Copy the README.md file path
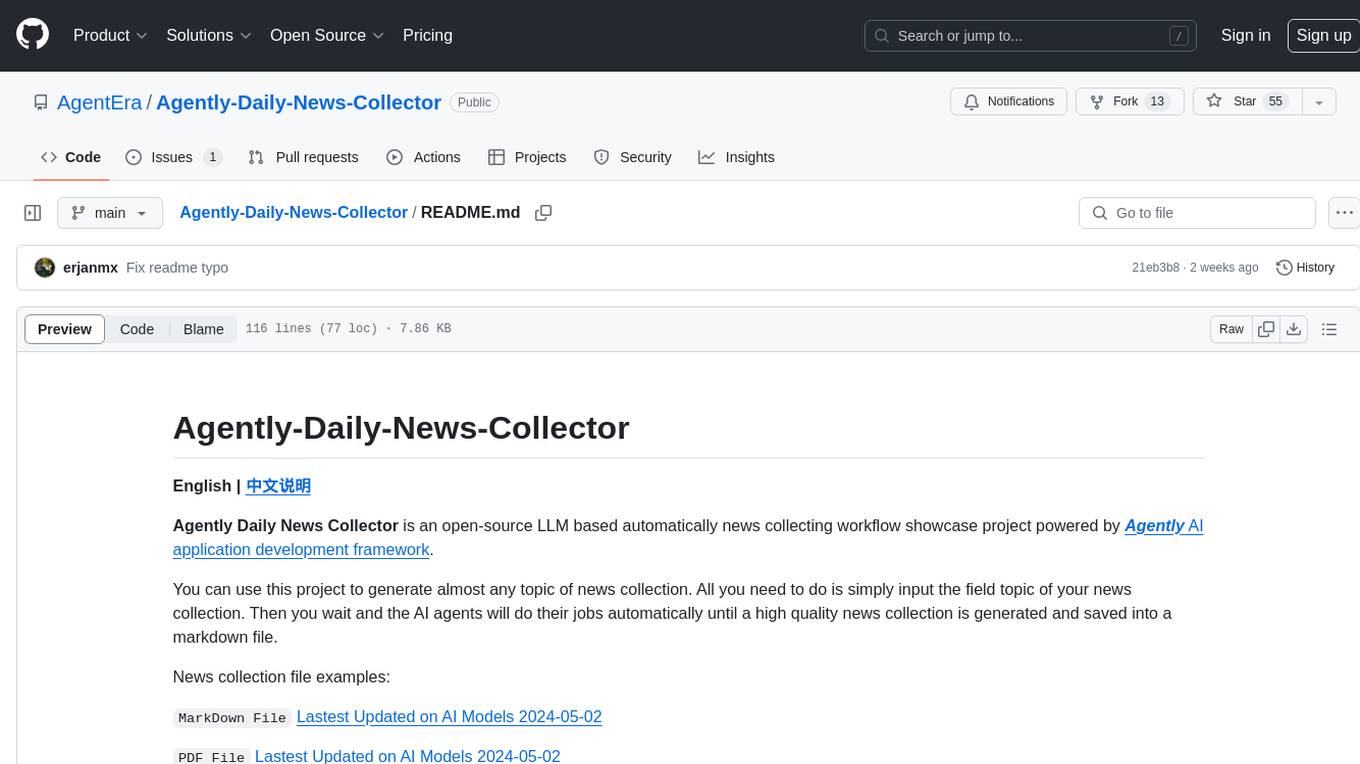 pos(544,213)
